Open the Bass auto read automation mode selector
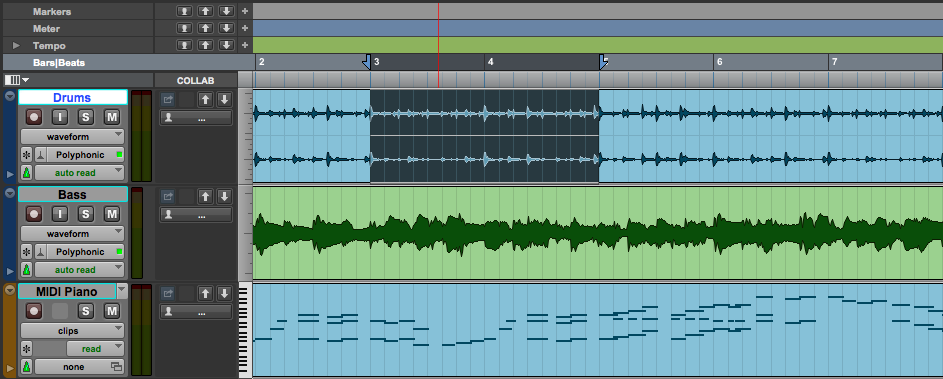Viewport: 943px width, 379px height. 79,270
